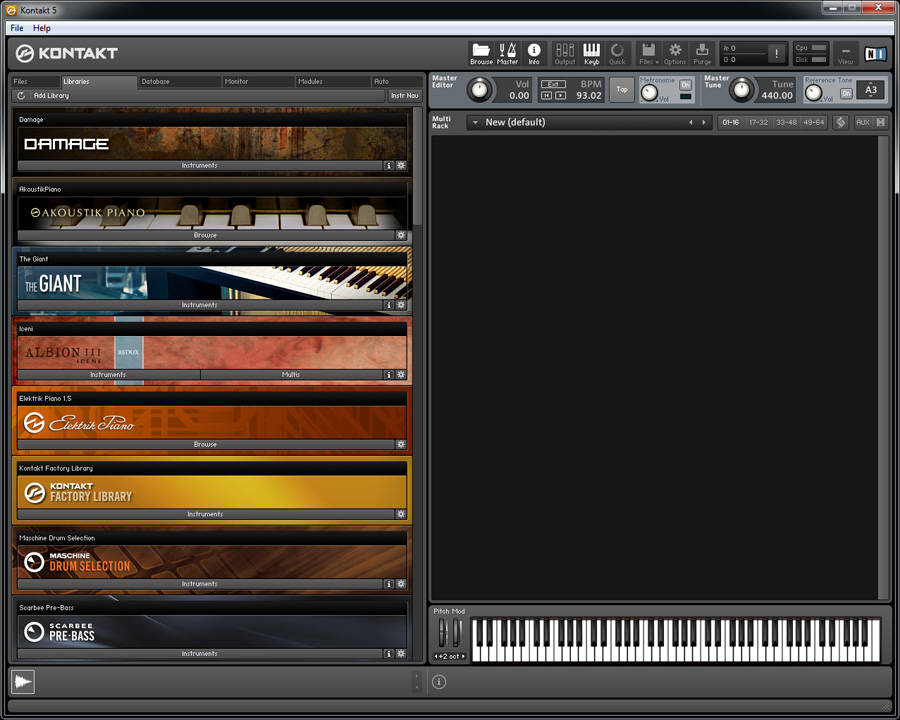
Task: Open the Options gear icon
Action: coord(675,52)
